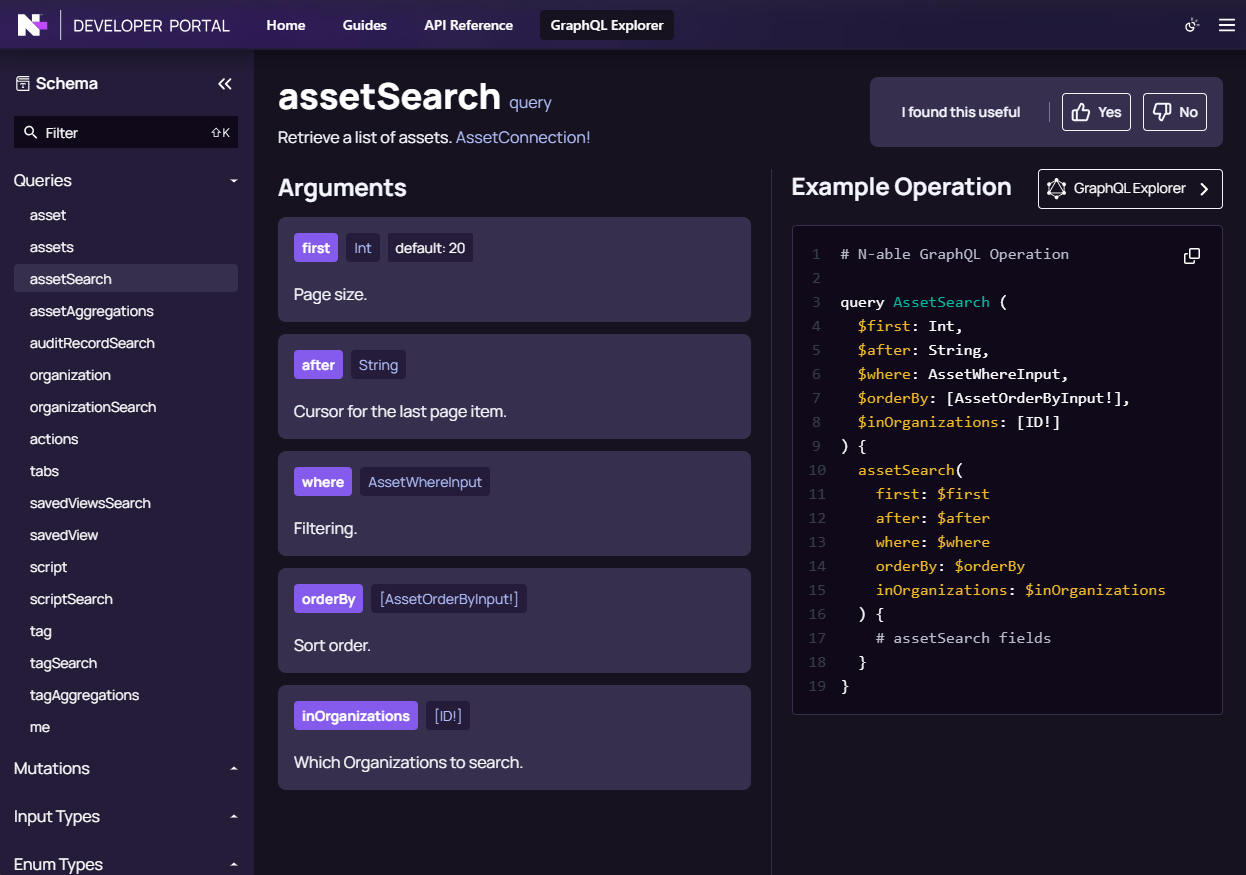This screenshot has width=1246, height=875.
Task: Expand the Input Types section
Action: coord(126,817)
